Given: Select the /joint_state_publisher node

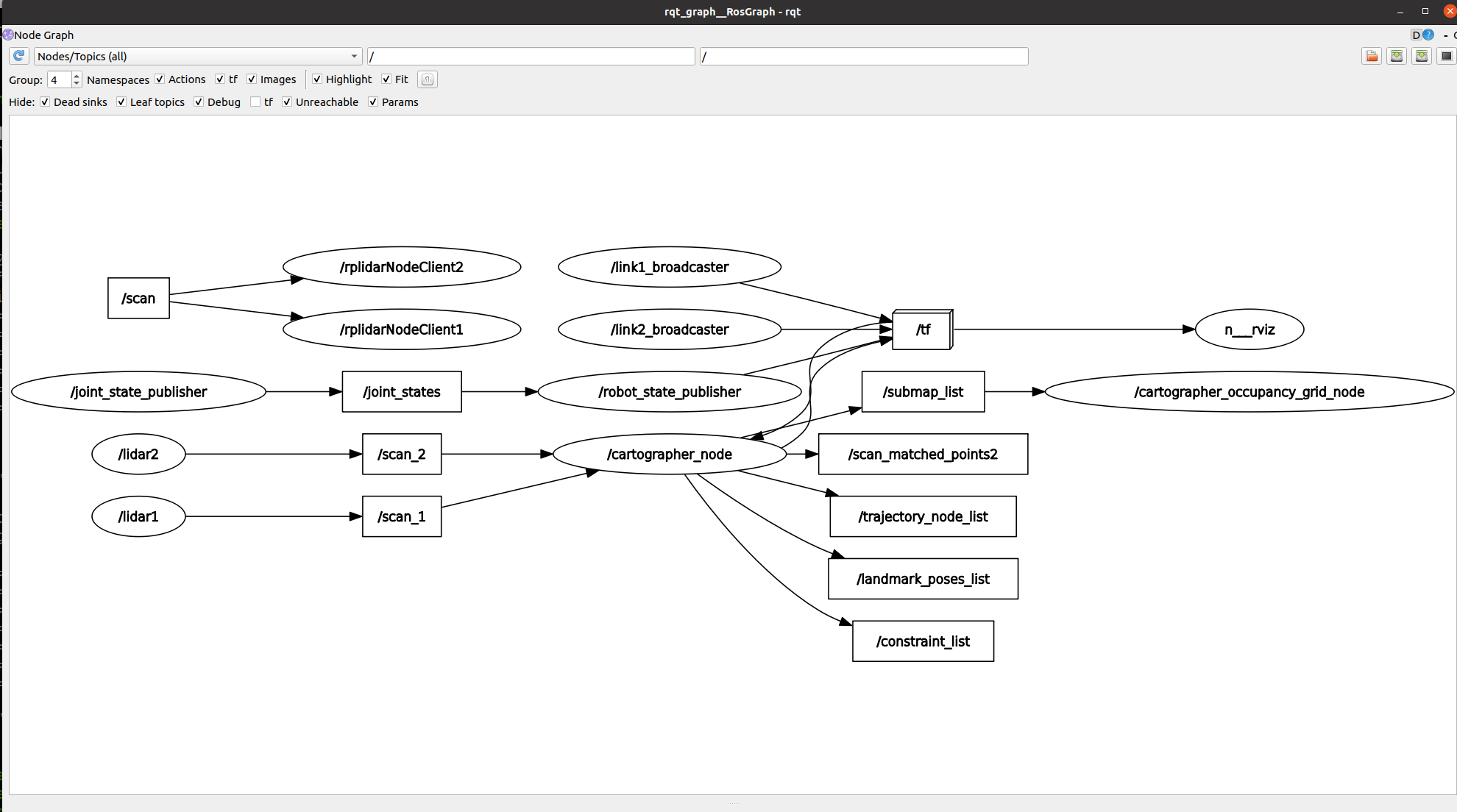Looking at the screenshot, I should pos(138,392).
